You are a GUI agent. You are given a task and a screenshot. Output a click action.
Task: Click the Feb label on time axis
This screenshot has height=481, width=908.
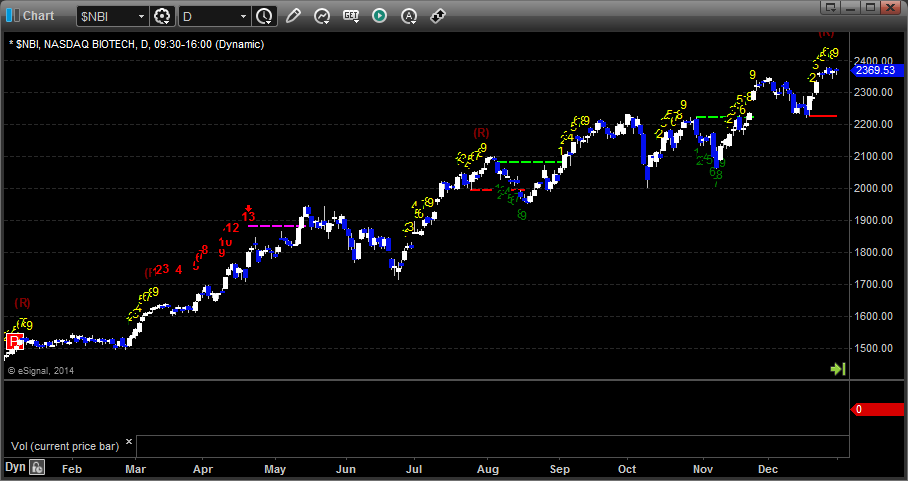coord(72,469)
